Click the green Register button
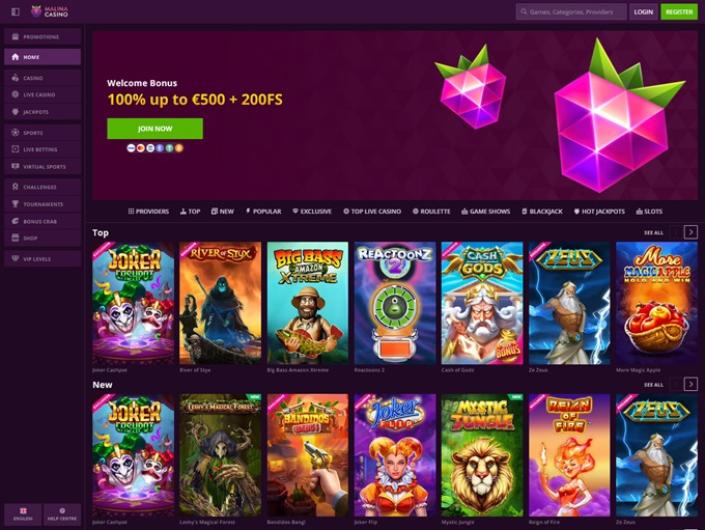The width and height of the screenshot is (705, 530). pos(679,12)
